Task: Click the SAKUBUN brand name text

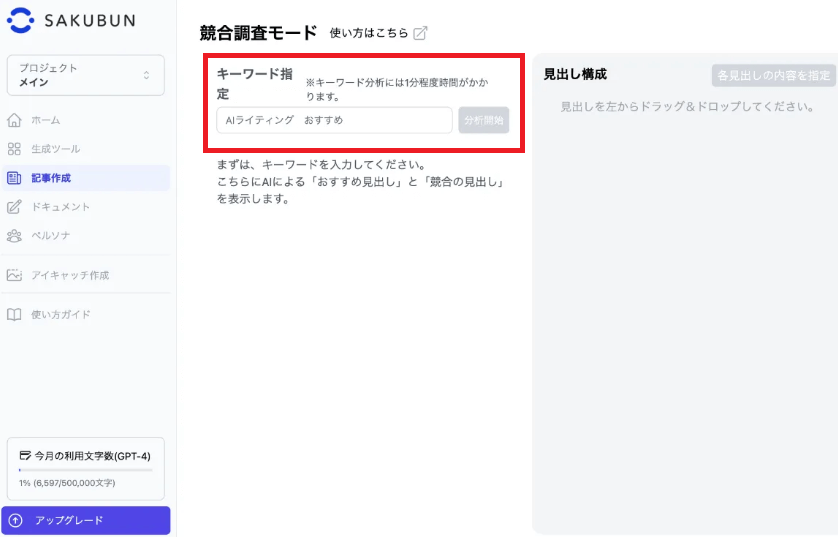Action: coord(90,21)
